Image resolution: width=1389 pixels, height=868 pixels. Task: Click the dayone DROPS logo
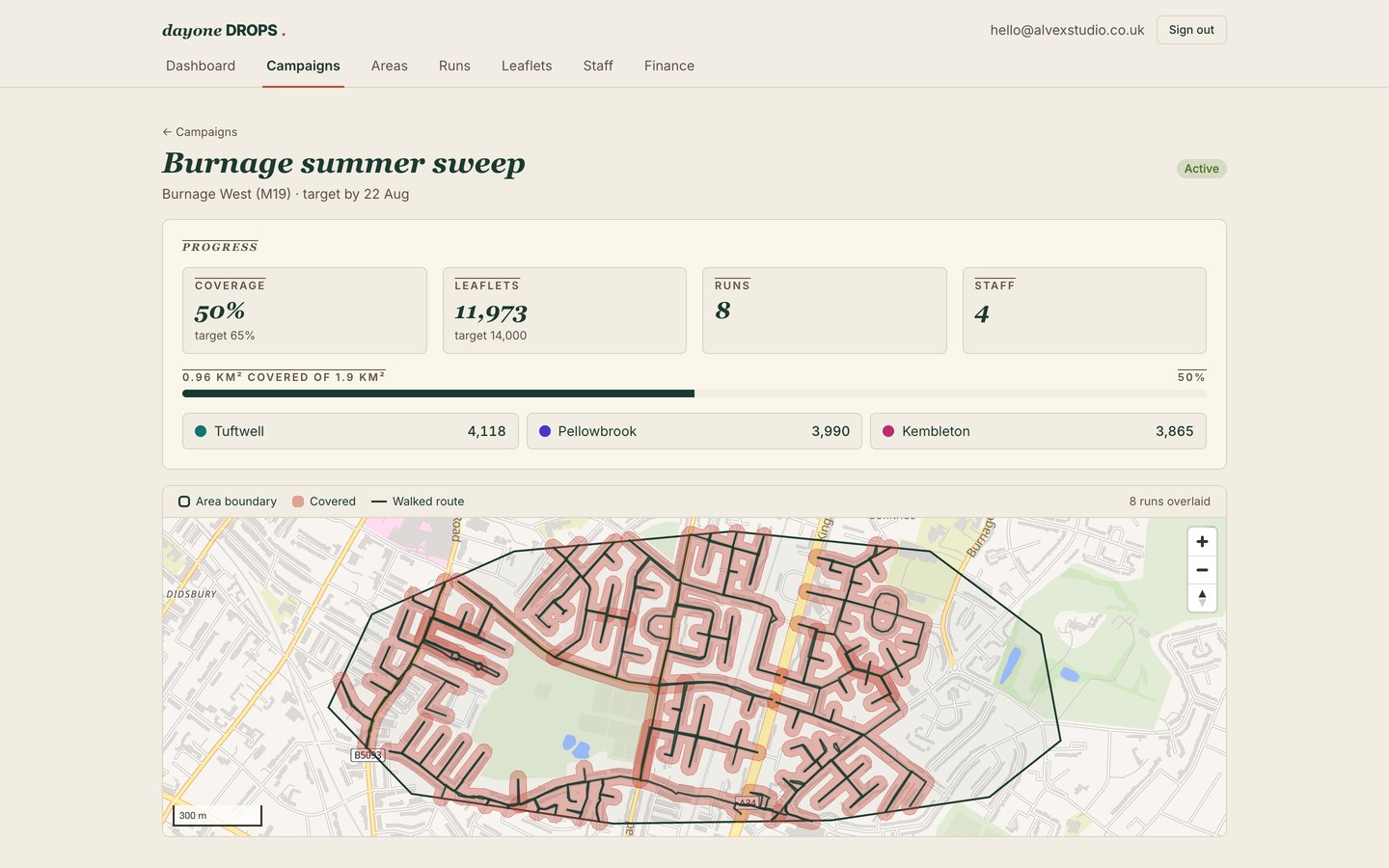pyautogui.click(x=224, y=31)
